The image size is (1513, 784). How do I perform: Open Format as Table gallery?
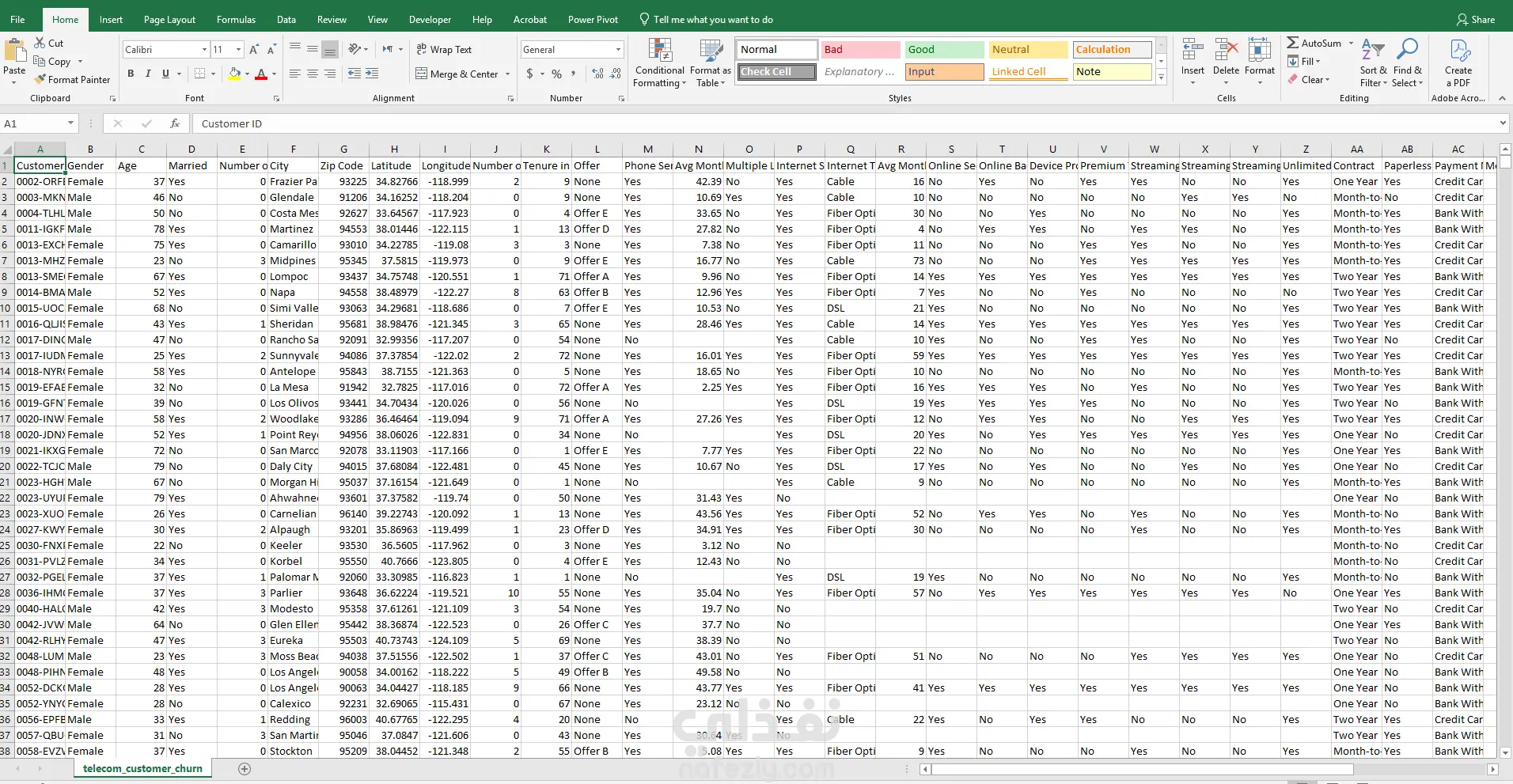(x=711, y=63)
